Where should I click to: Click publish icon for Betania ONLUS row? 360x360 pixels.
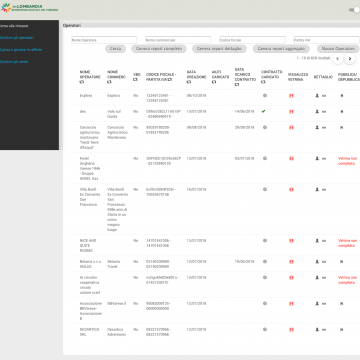coord(341,262)
